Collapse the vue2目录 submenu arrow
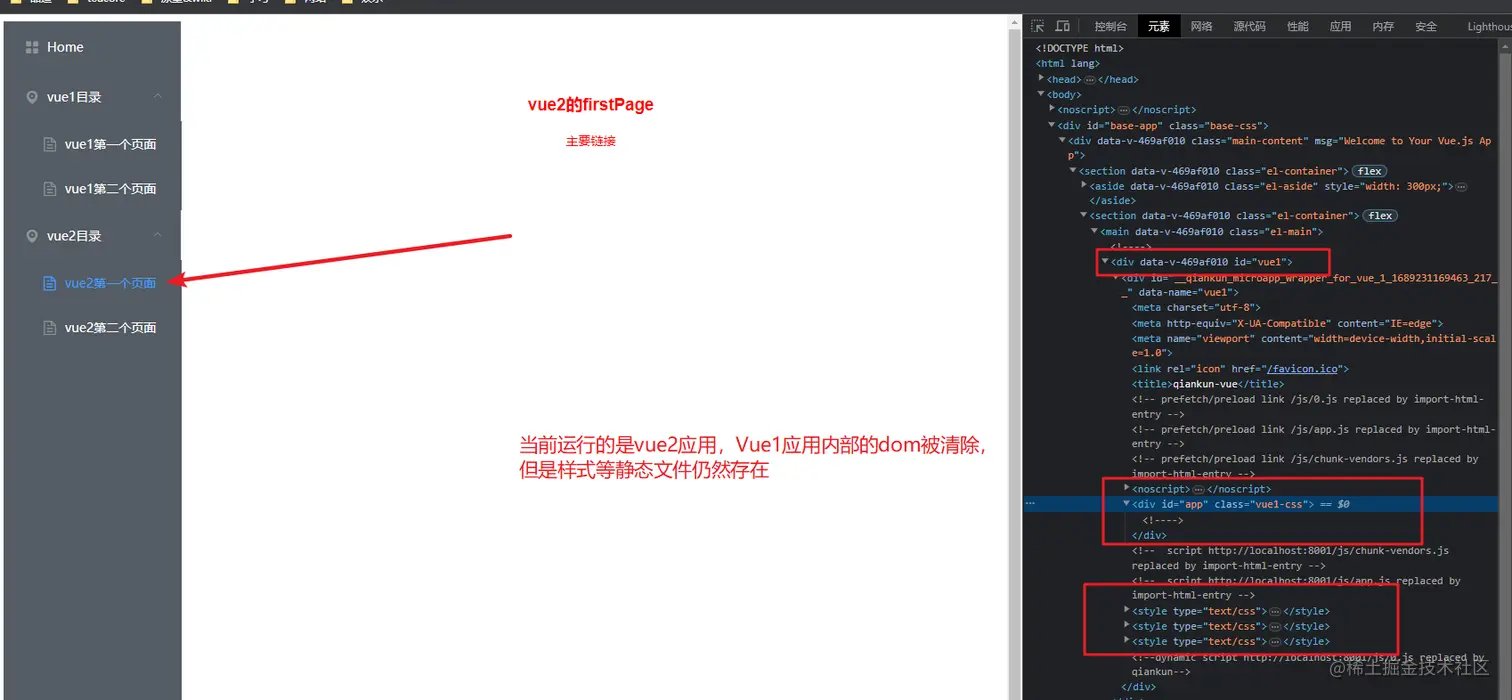The height and width of the screenshot is (700, 1512). (x=158, y=236)
